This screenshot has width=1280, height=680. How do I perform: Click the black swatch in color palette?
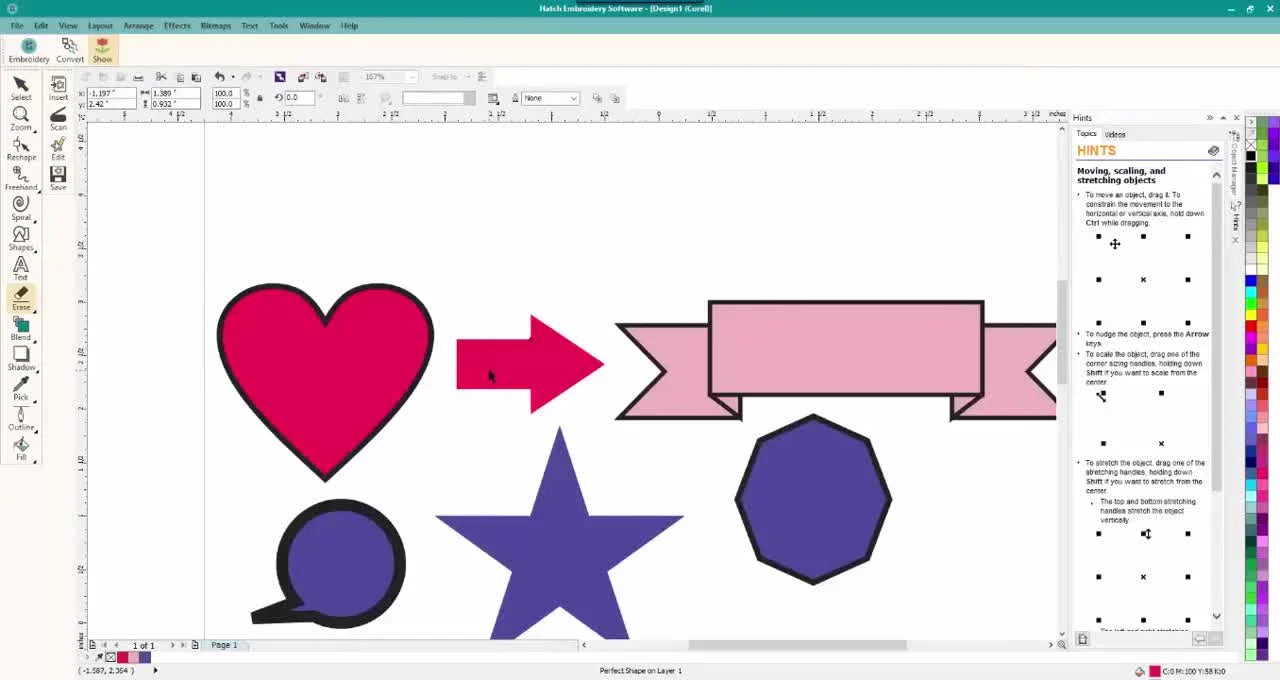click(1251, 155)
